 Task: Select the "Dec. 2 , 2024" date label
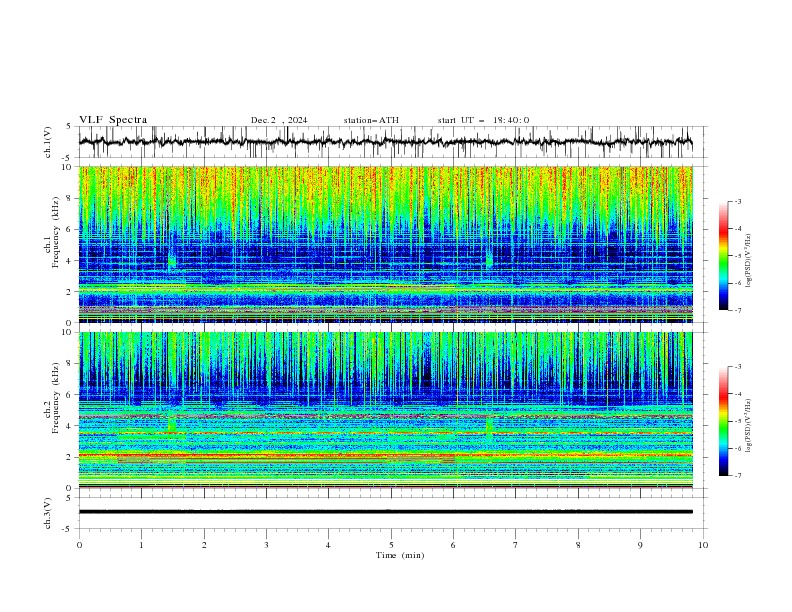click(279, 120)
